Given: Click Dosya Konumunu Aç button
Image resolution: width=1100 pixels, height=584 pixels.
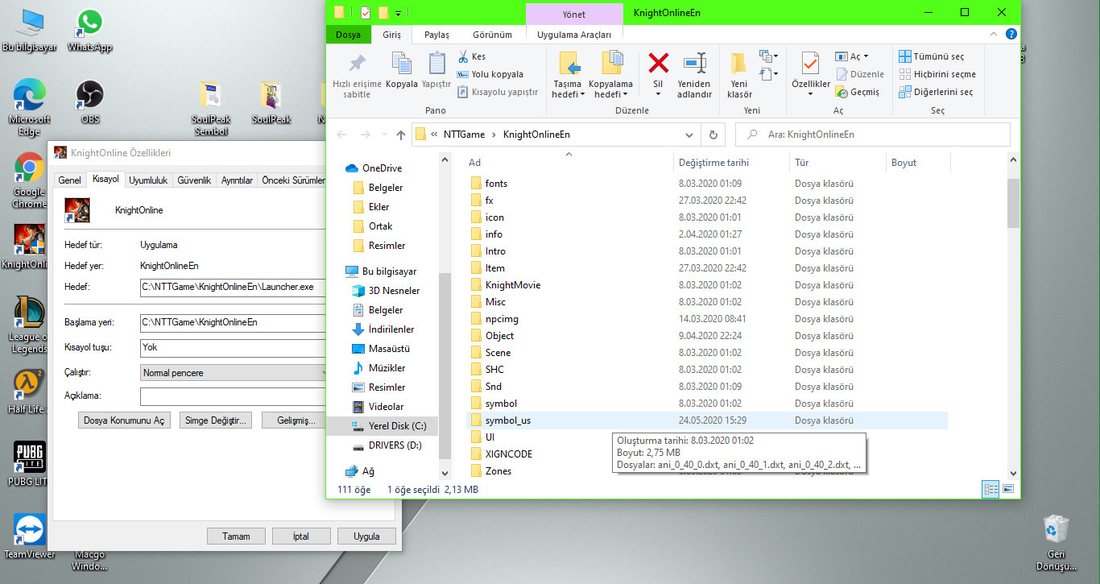Looking at the screenshot, I should pyautogui.click(x=124, y=420).
